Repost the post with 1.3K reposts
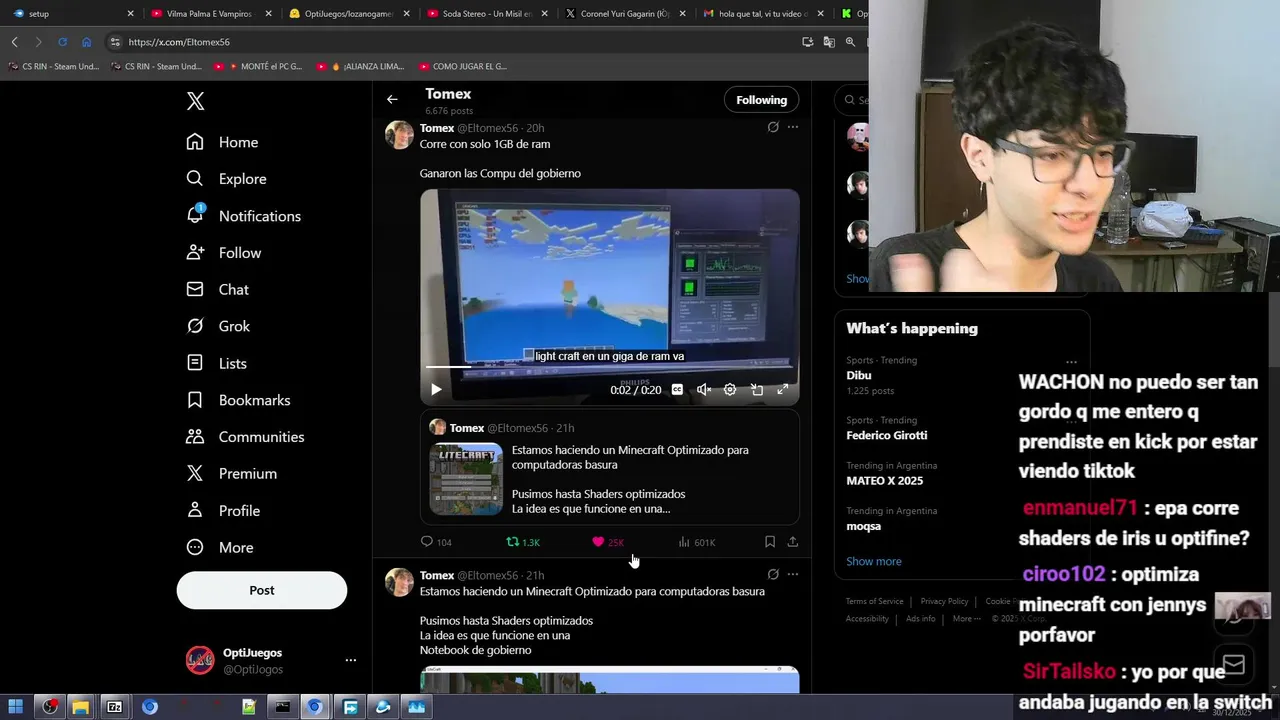The height and width of the screenshot is (720, 1280). click(523, 542)
